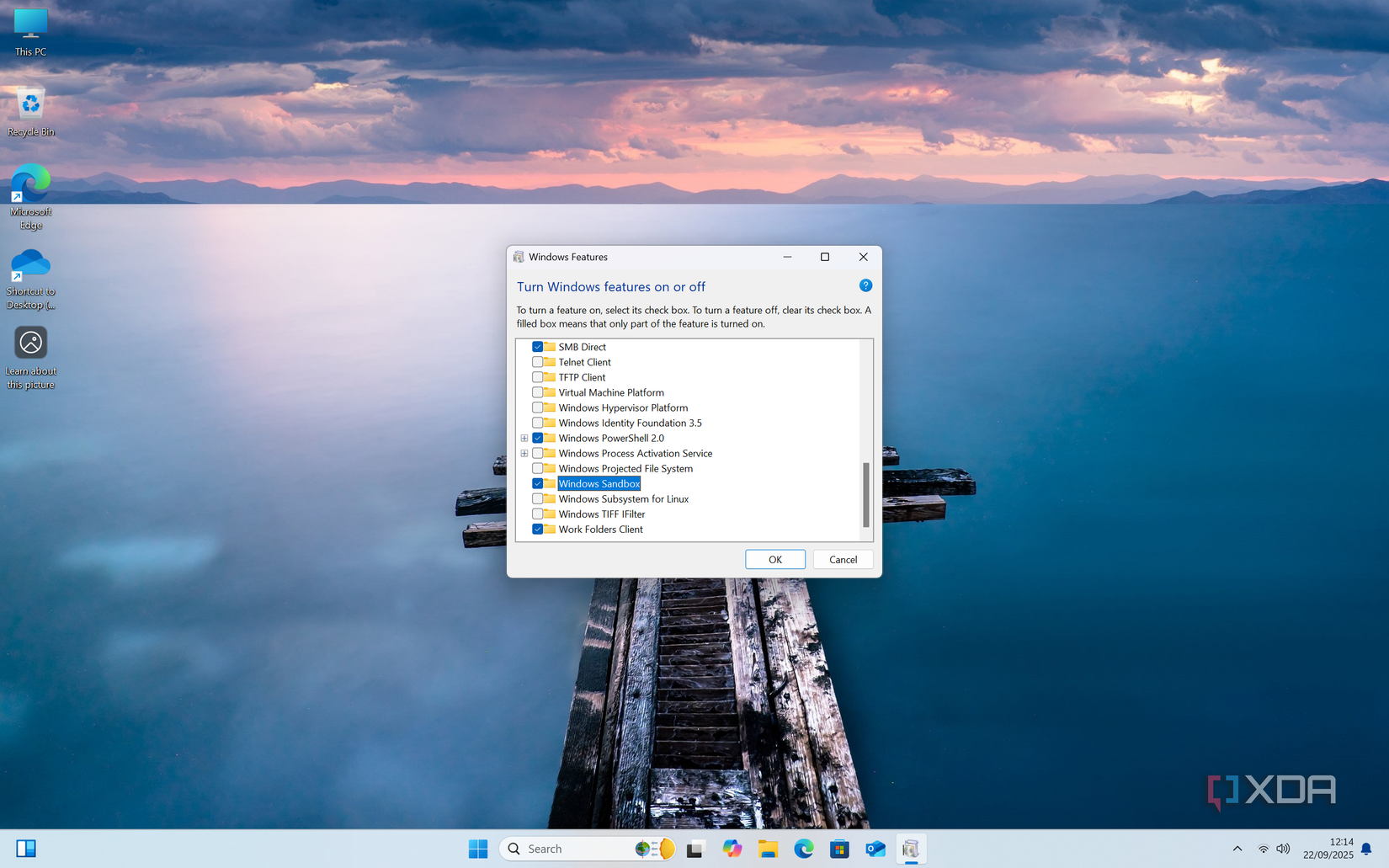Select the Windows Sandbox label

[599, 483]
